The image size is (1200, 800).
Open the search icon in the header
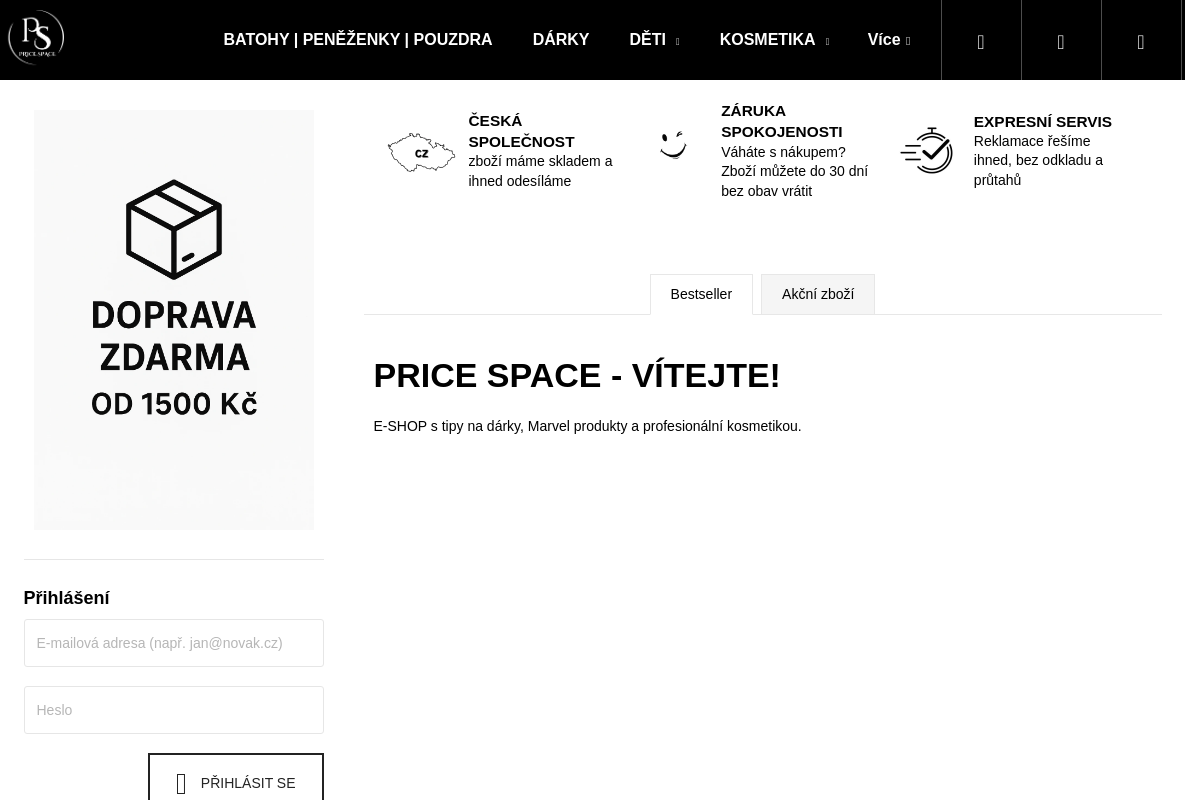click(981, 42)
